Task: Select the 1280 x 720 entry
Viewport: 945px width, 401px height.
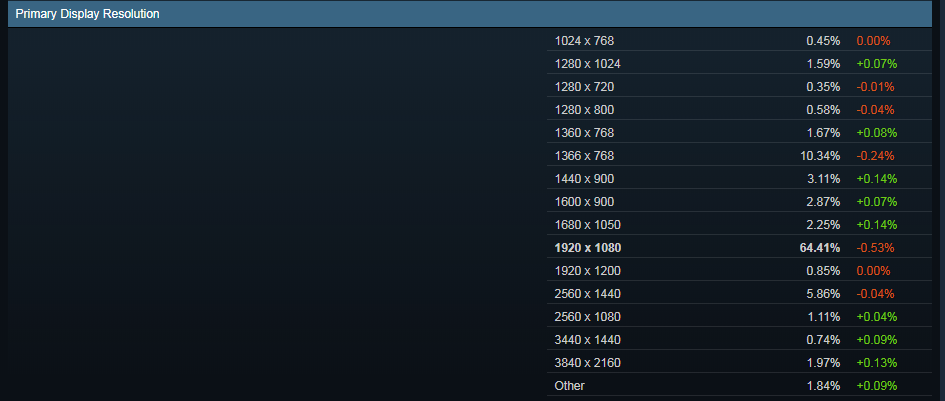Action: (584, 87)
